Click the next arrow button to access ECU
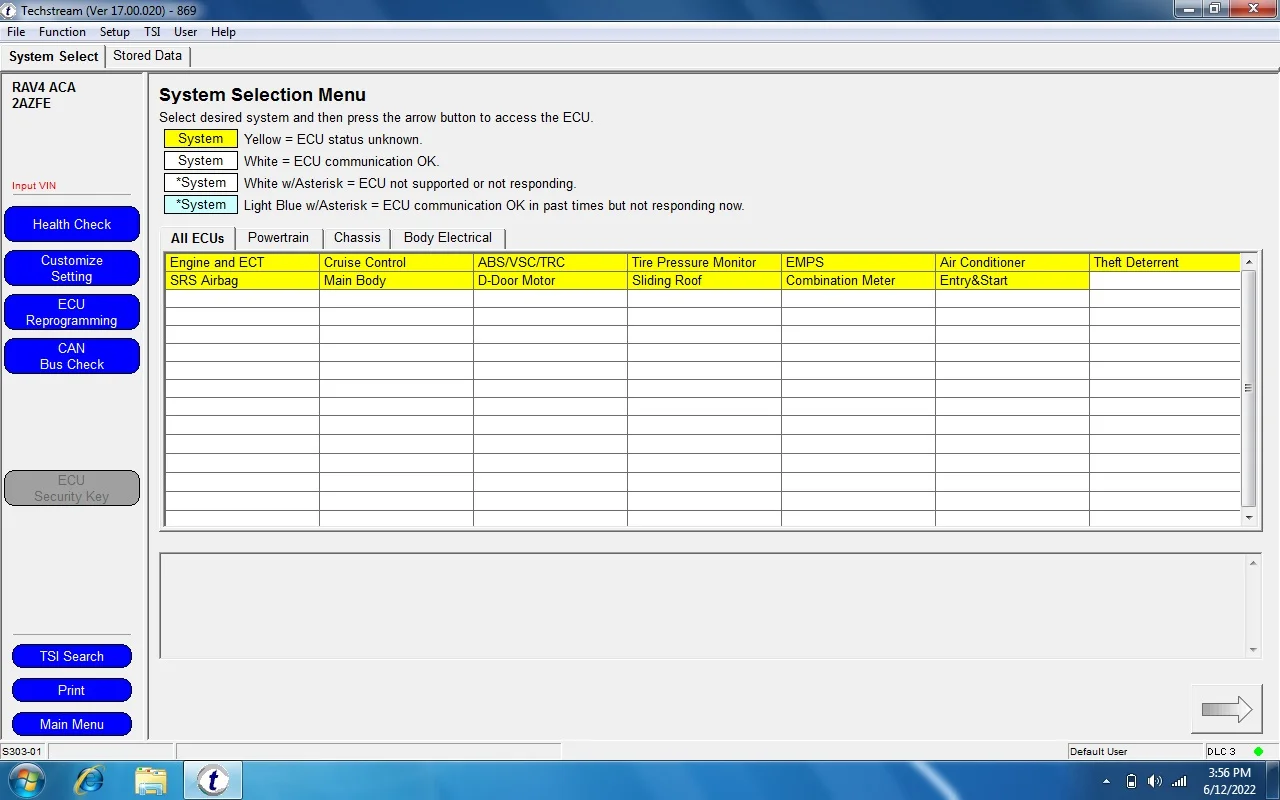This screenshot has width=1280, height=800. click(x=1226, y=709)
